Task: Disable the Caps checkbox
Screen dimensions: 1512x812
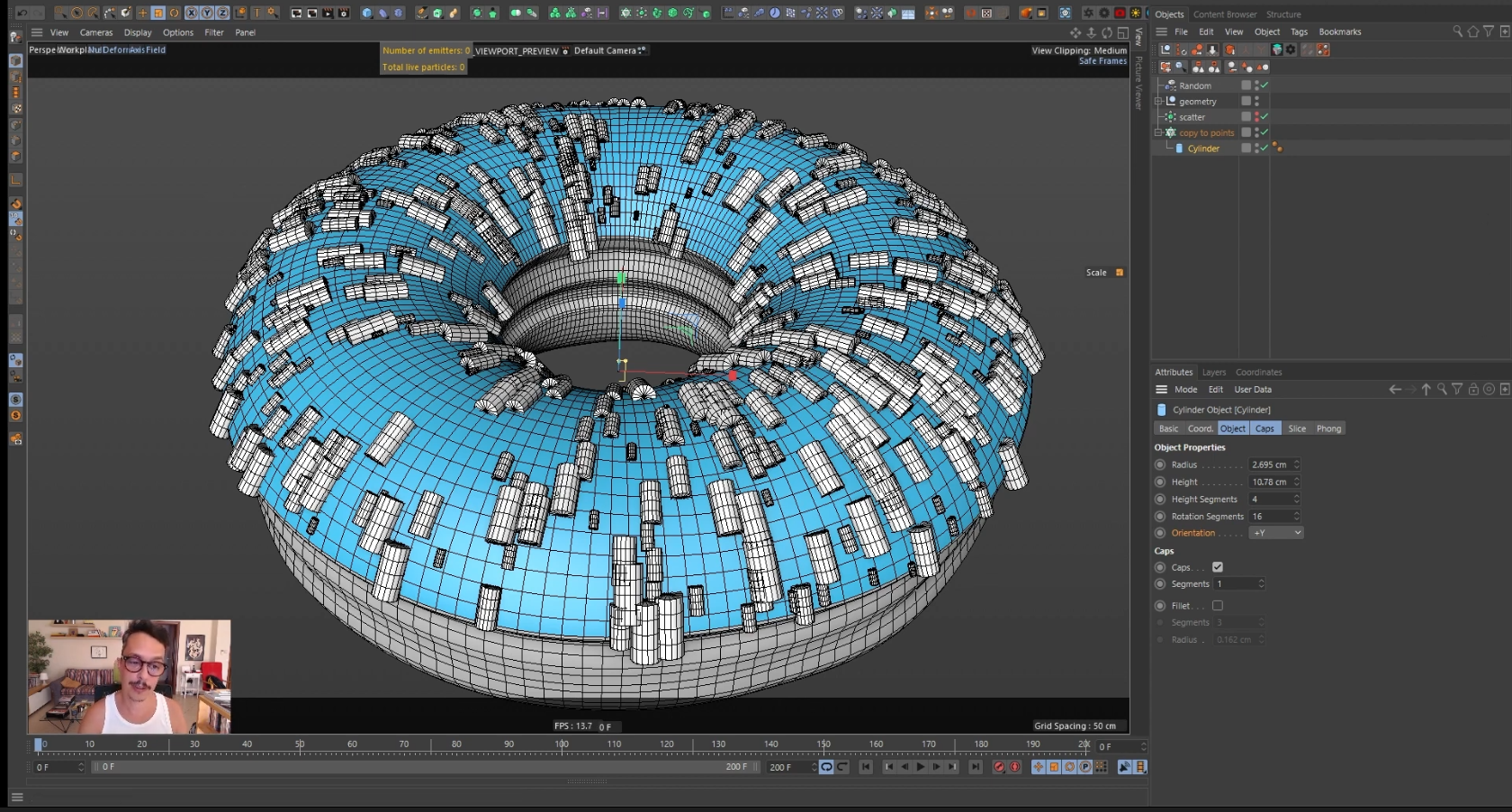Action: (x=1218, y=567)
